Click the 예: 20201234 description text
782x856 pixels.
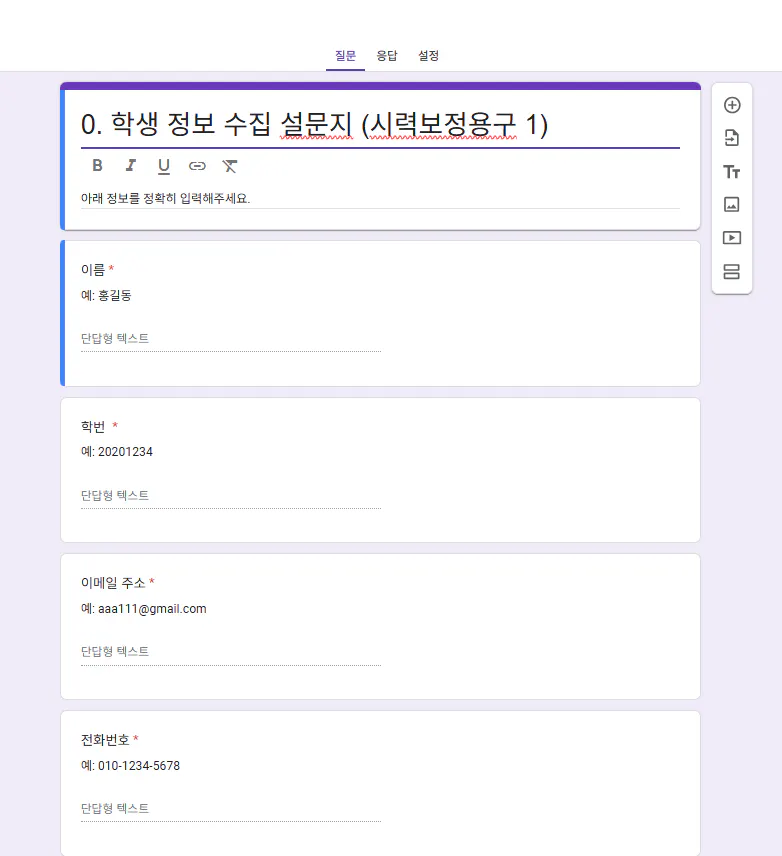(117, 452)
